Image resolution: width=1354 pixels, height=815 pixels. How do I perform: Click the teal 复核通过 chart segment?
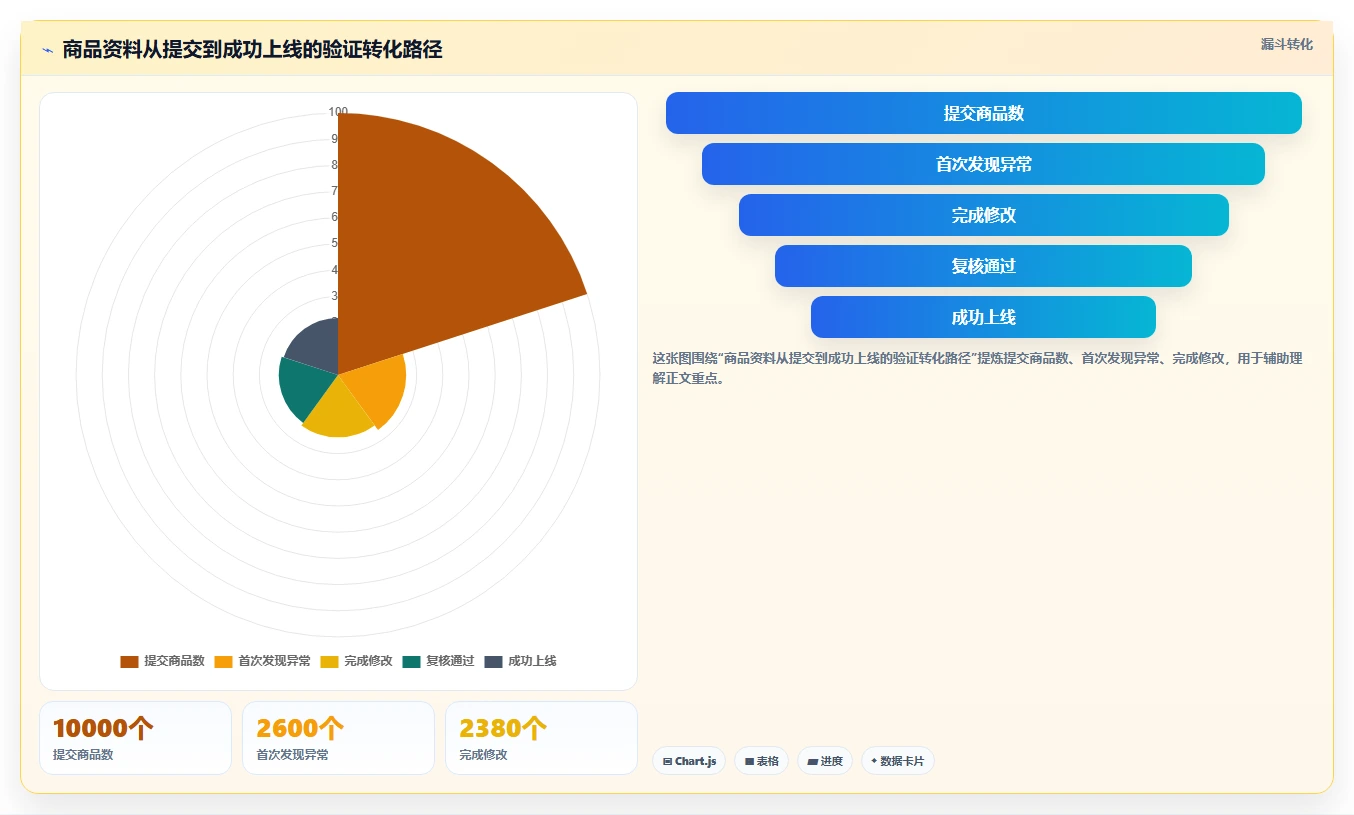pyautogui.click(x=304, y=386)
